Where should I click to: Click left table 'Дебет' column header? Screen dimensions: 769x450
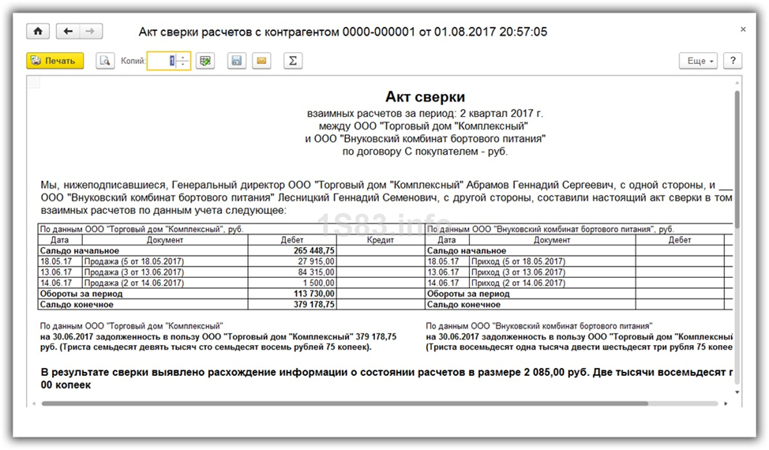[292, 240]
